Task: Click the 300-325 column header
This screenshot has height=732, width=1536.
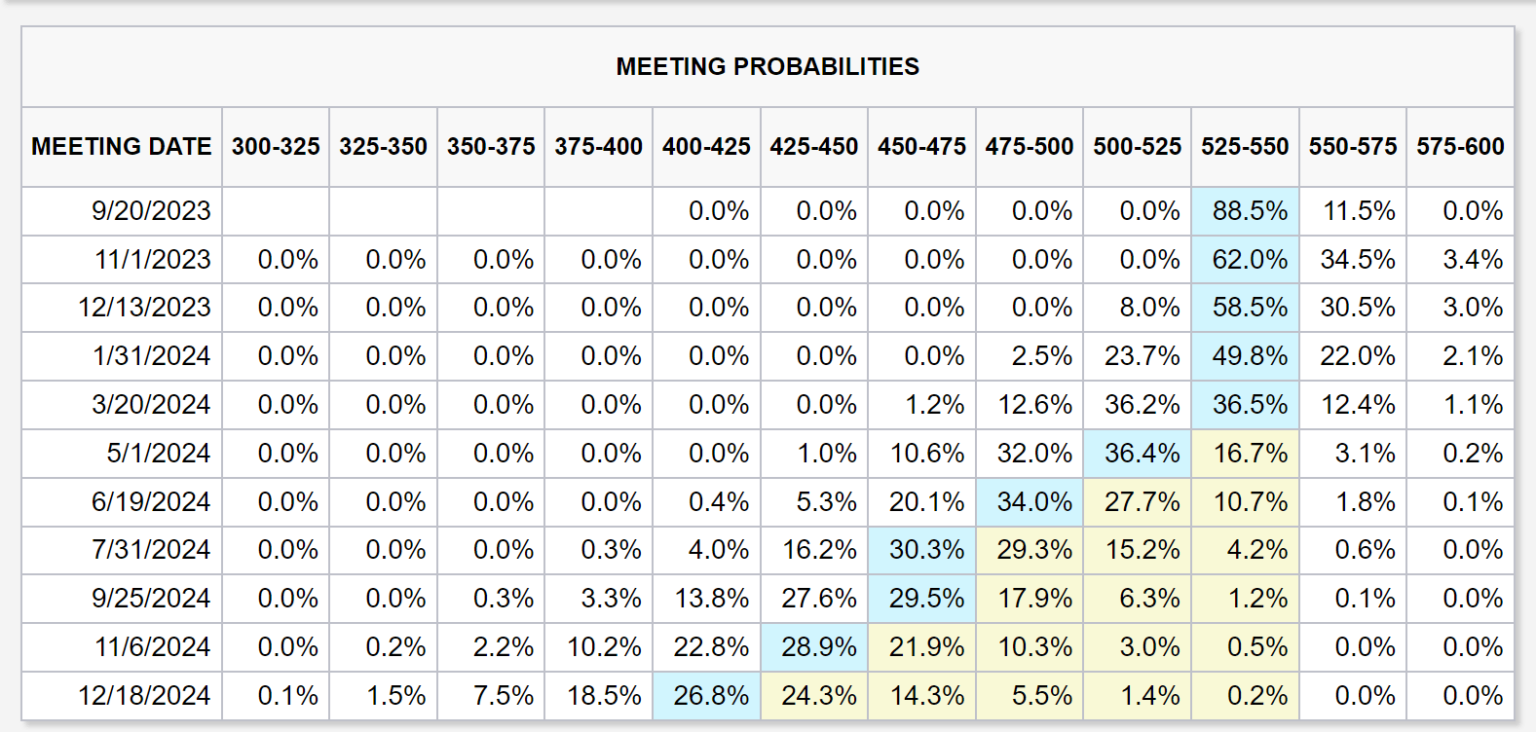Action: [276, 147]
